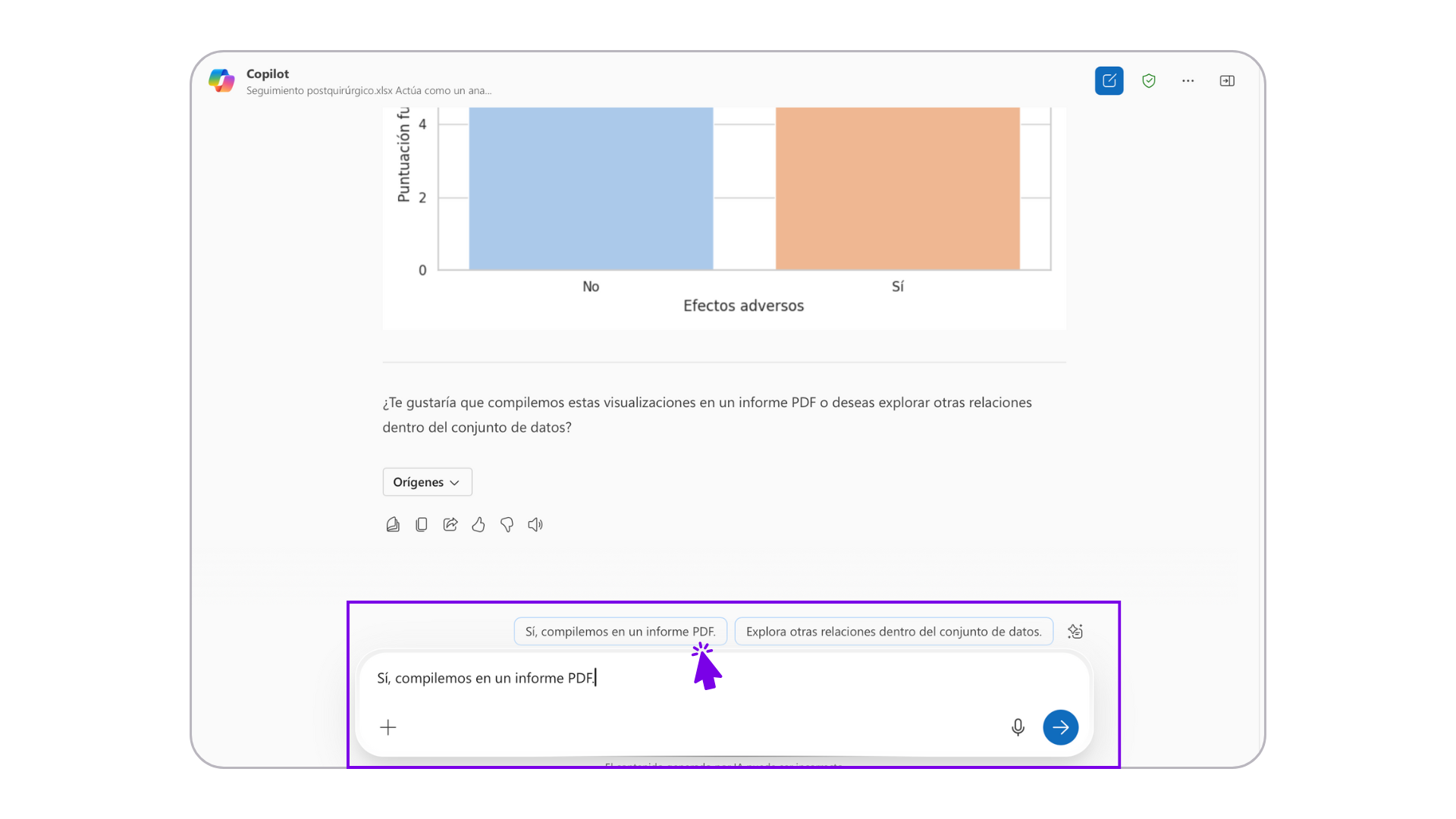Click the message text input box
Viewport: 1456px width, 819px height.
coord(682,678)
